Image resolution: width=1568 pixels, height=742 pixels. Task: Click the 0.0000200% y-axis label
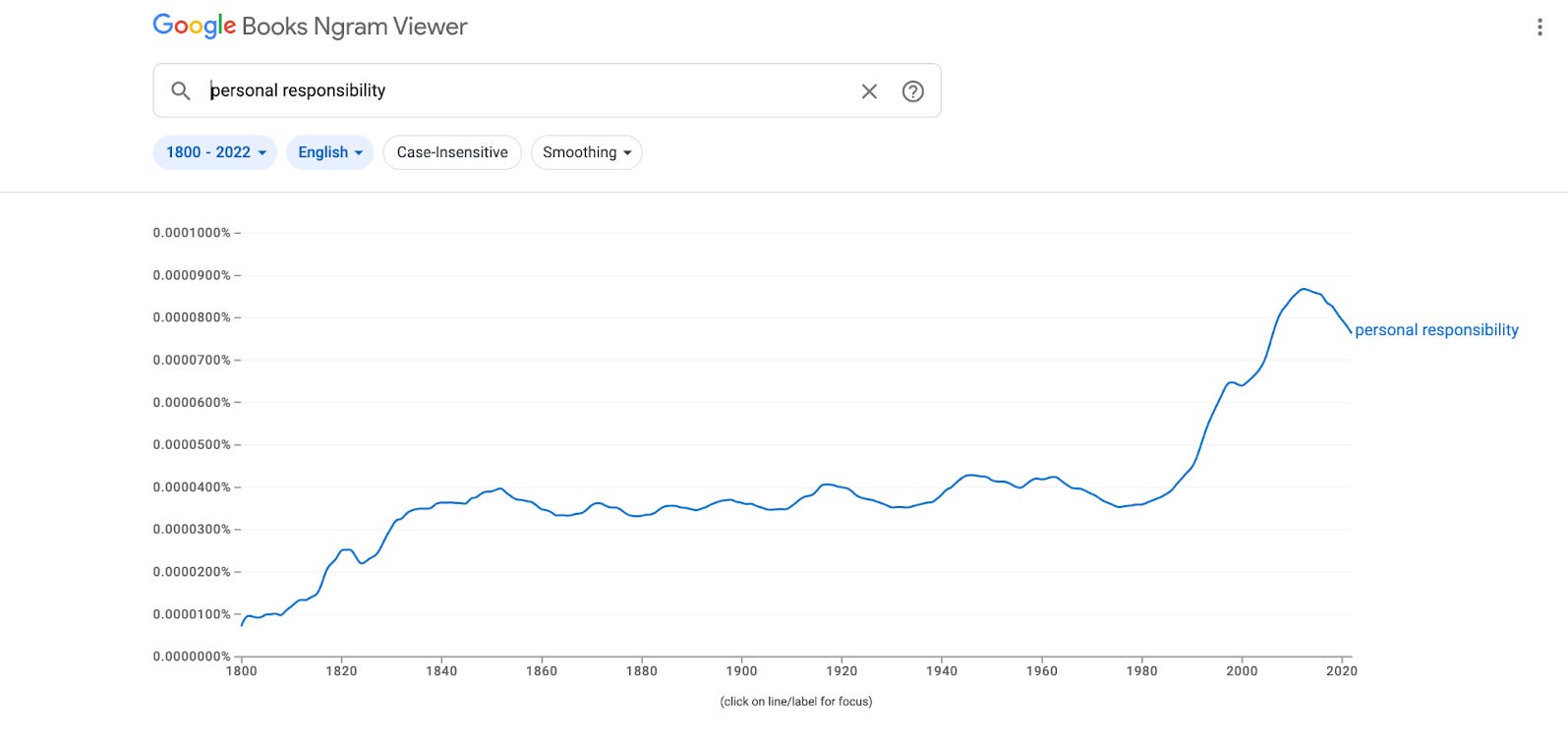[x=192, y=571]
